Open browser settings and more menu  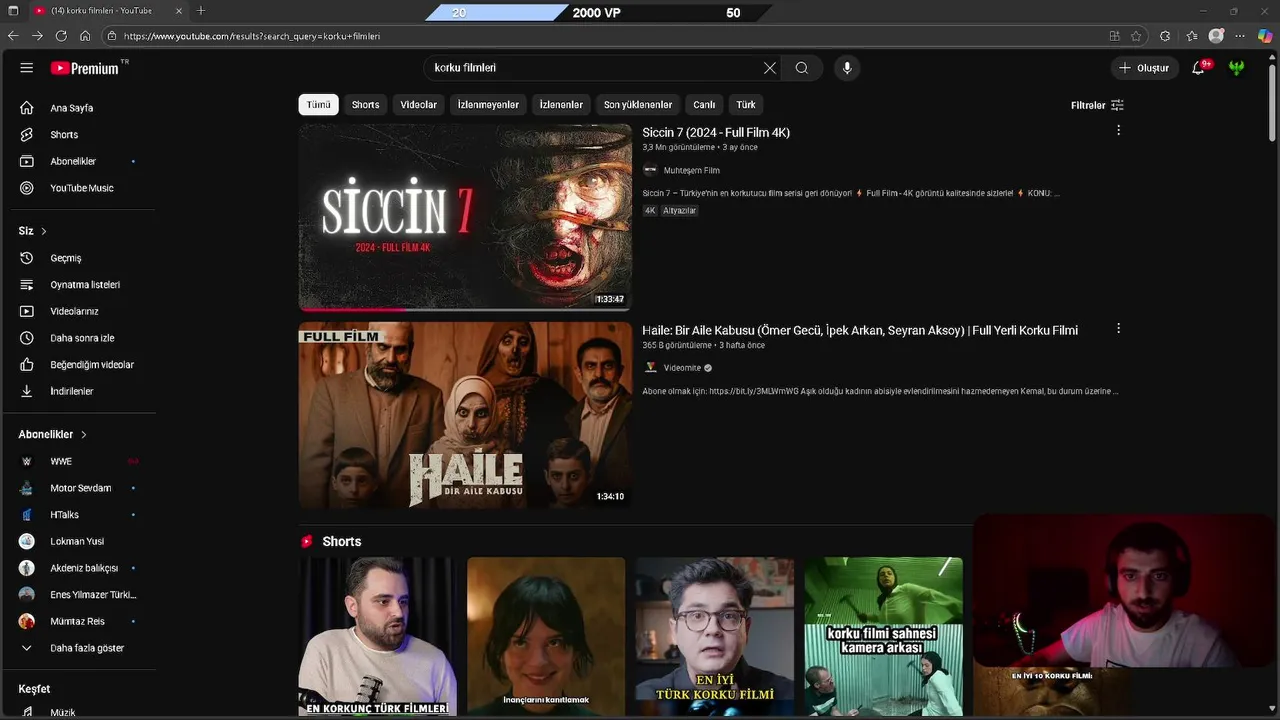(x=1240, y=36)
